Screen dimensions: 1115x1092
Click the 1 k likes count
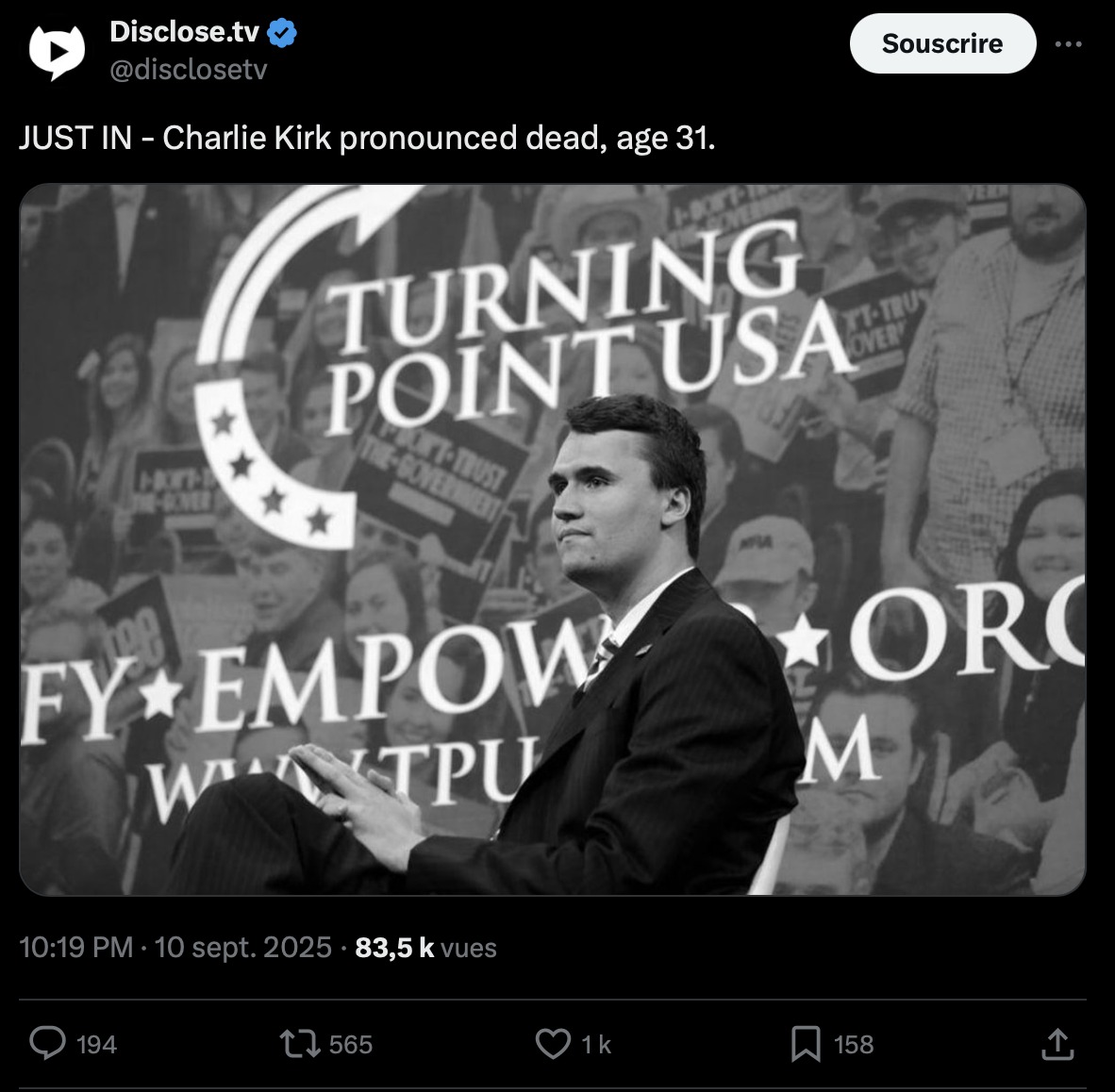tap(596, 1045)
